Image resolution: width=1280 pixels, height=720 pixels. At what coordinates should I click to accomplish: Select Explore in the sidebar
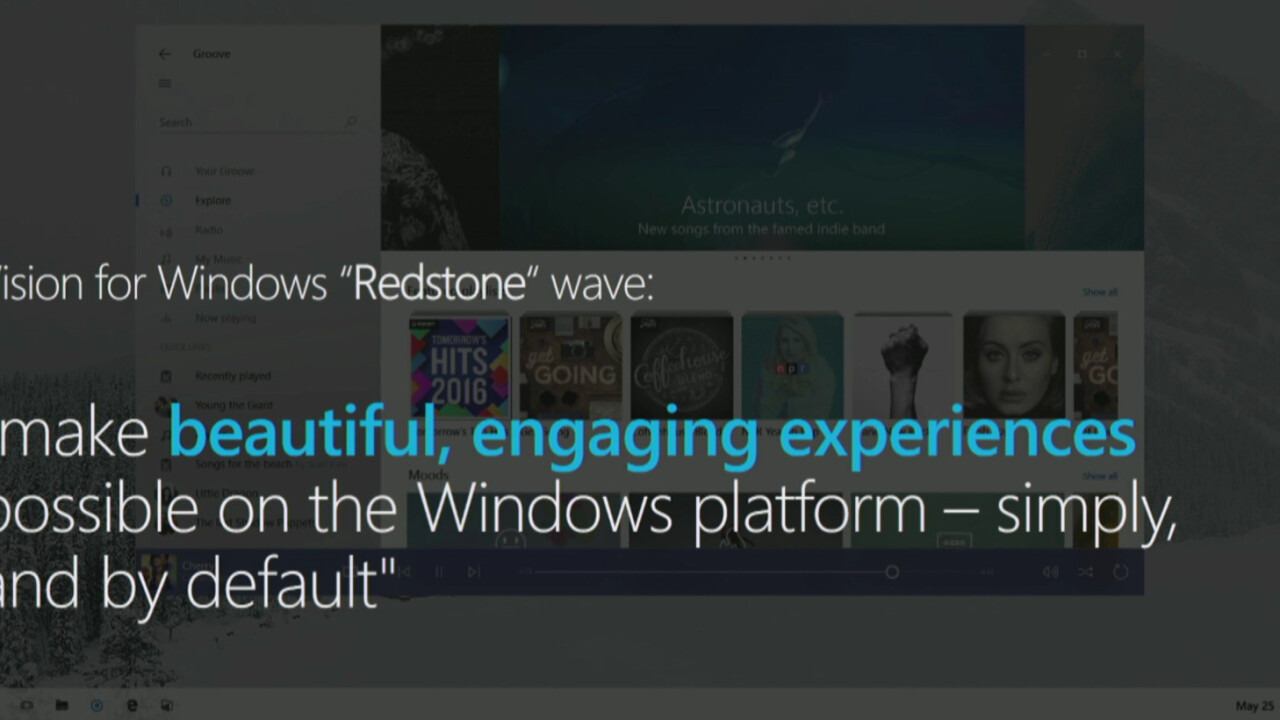tap(212, 201)
